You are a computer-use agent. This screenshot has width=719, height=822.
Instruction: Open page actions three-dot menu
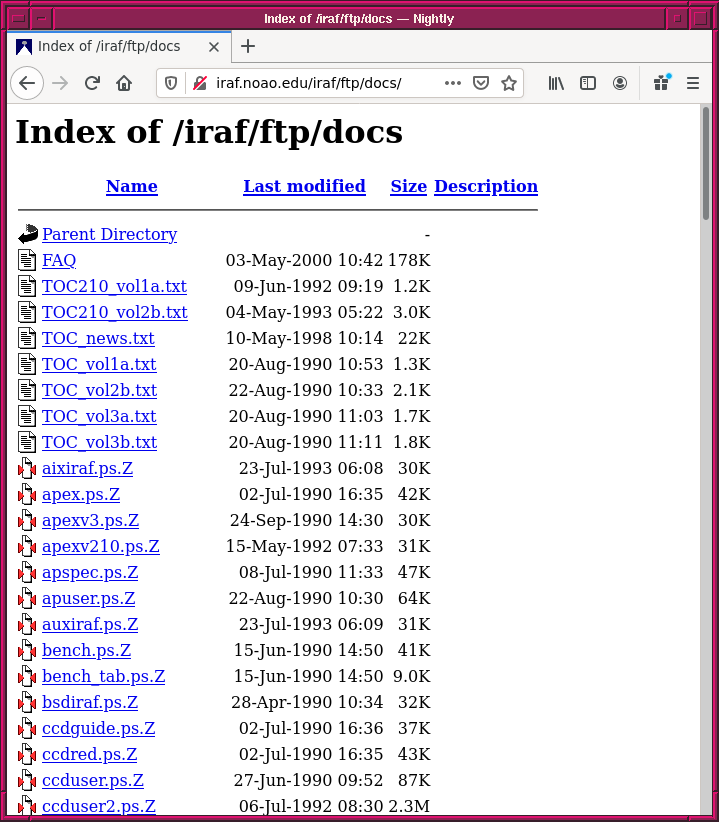(453, 83)
